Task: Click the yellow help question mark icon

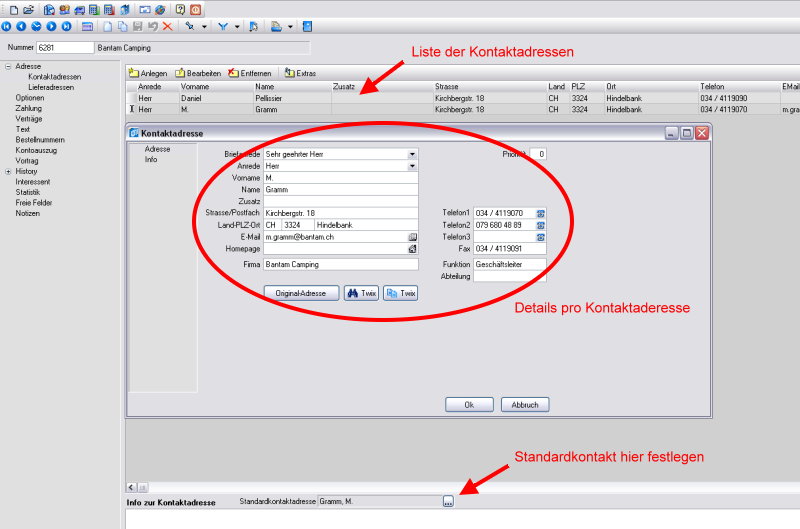Action: coord(180,9)
